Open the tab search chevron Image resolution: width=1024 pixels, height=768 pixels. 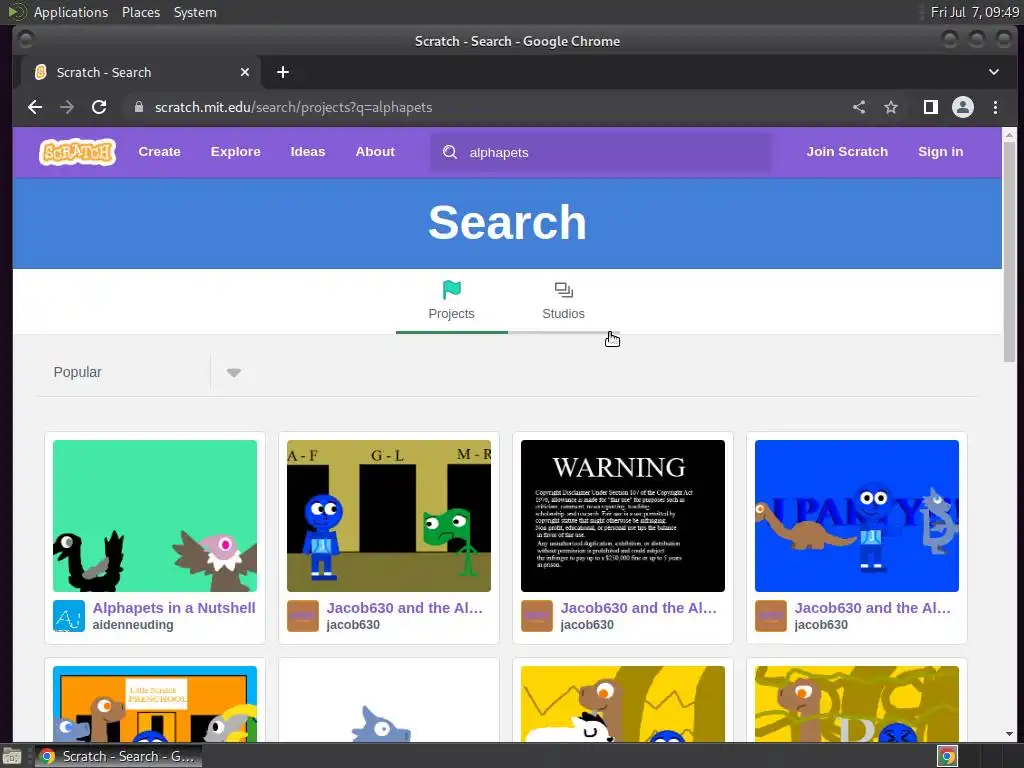[994, 72]
